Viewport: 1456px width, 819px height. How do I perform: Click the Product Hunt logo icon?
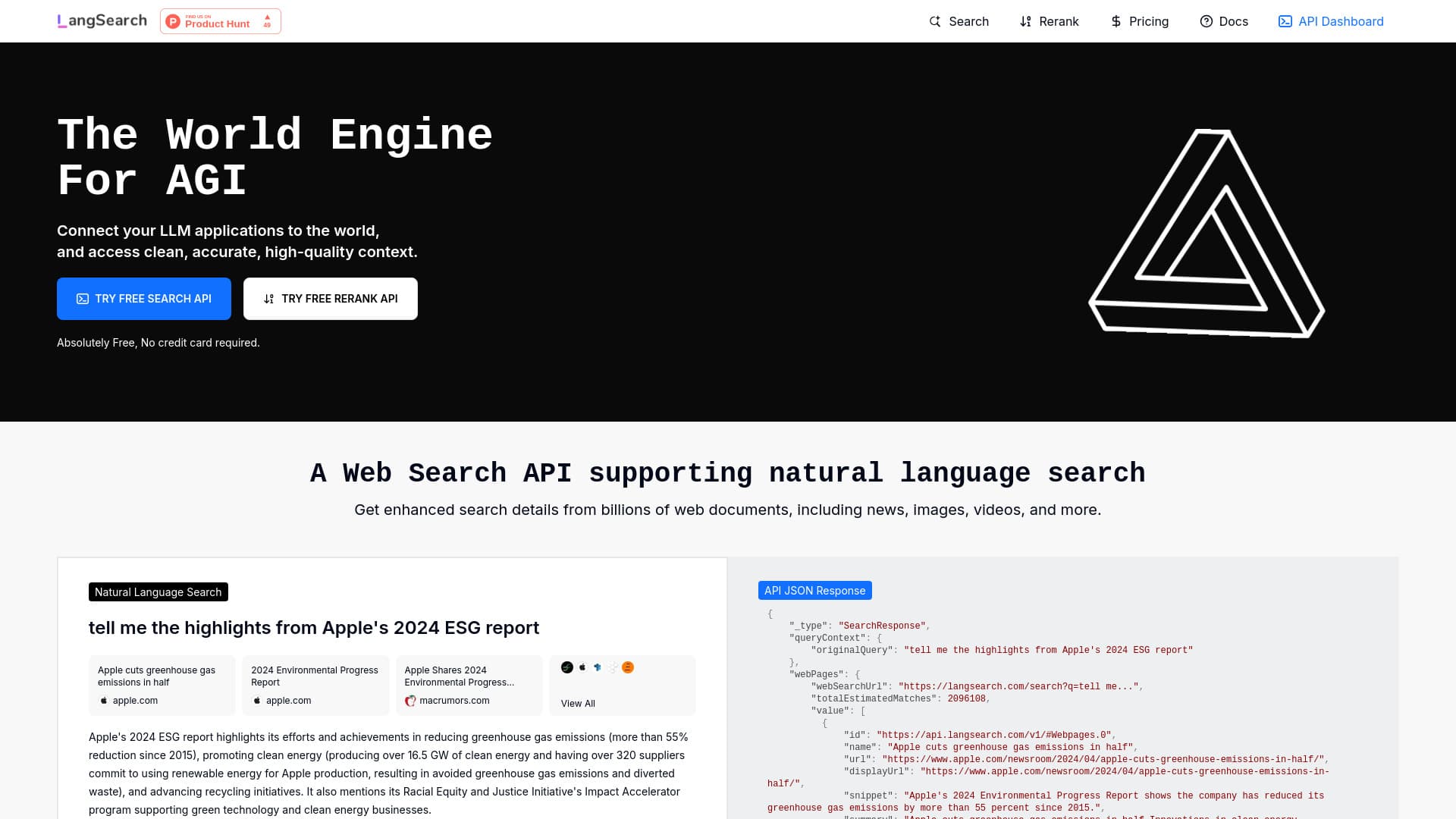tap(174, 21)
